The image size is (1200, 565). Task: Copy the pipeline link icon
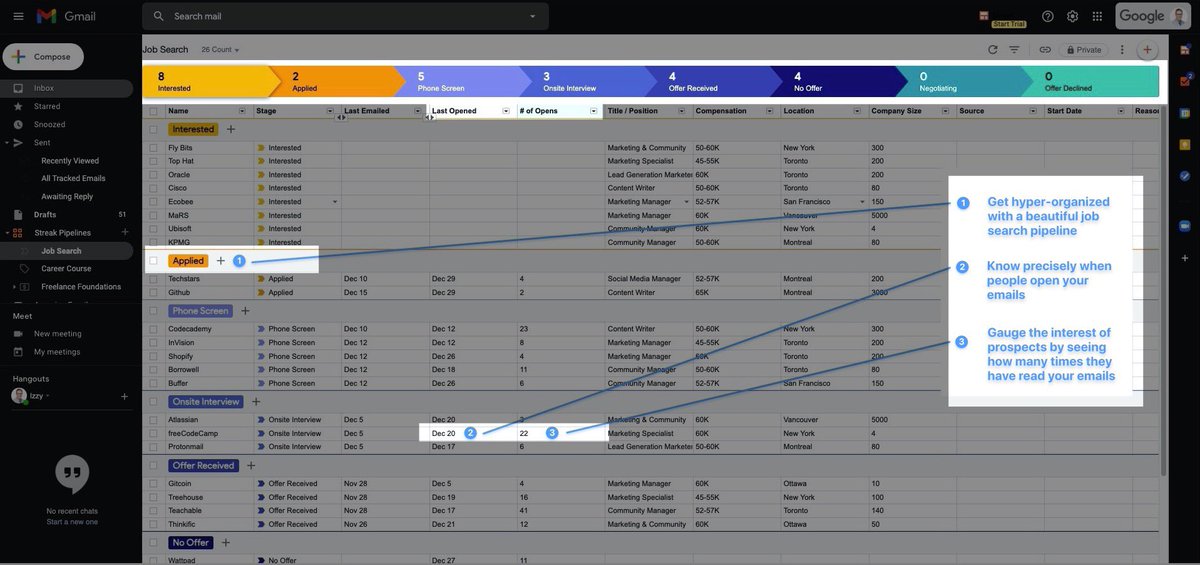coord(1044,49)
